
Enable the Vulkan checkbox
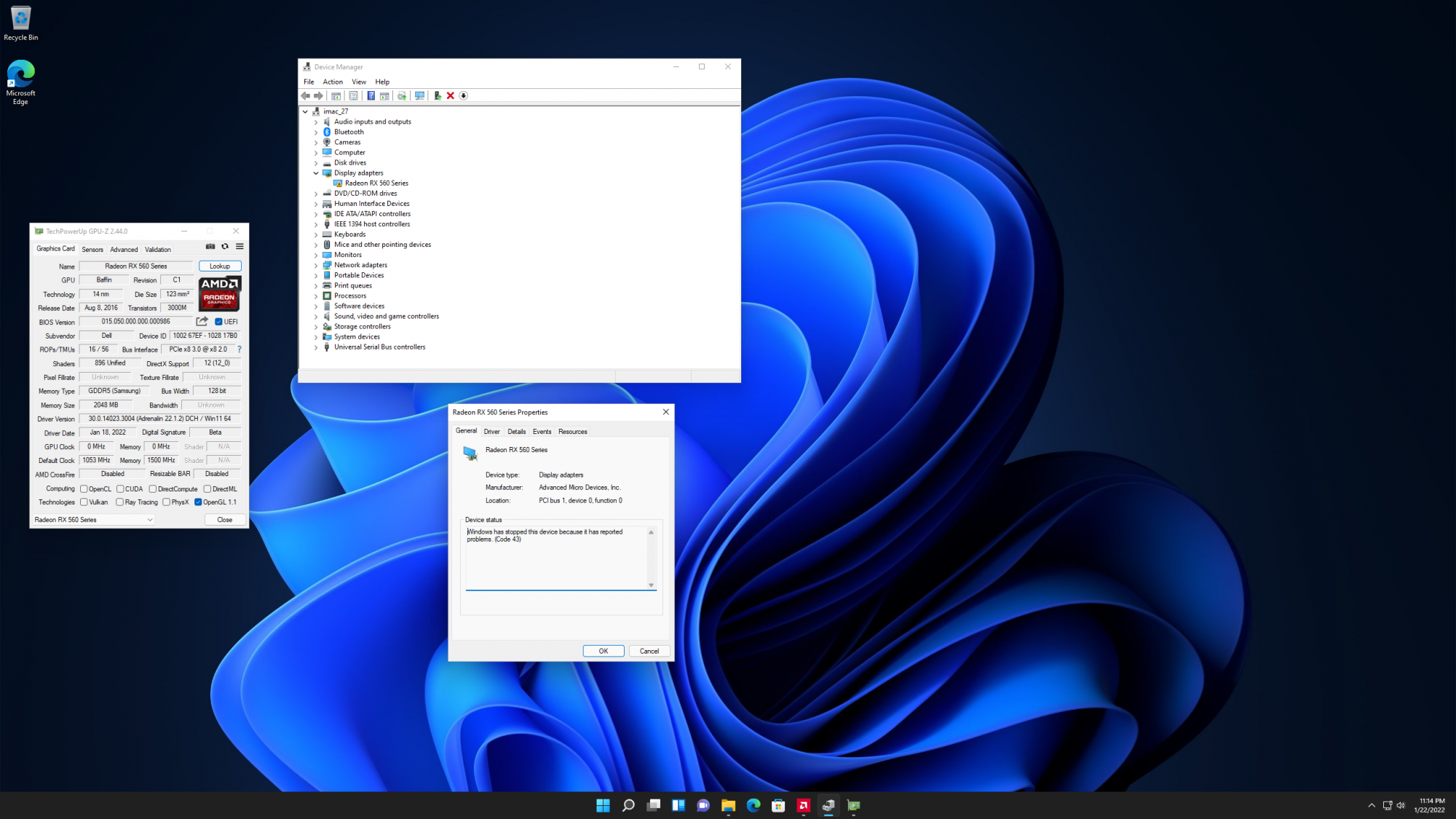[x=84, y=502]
